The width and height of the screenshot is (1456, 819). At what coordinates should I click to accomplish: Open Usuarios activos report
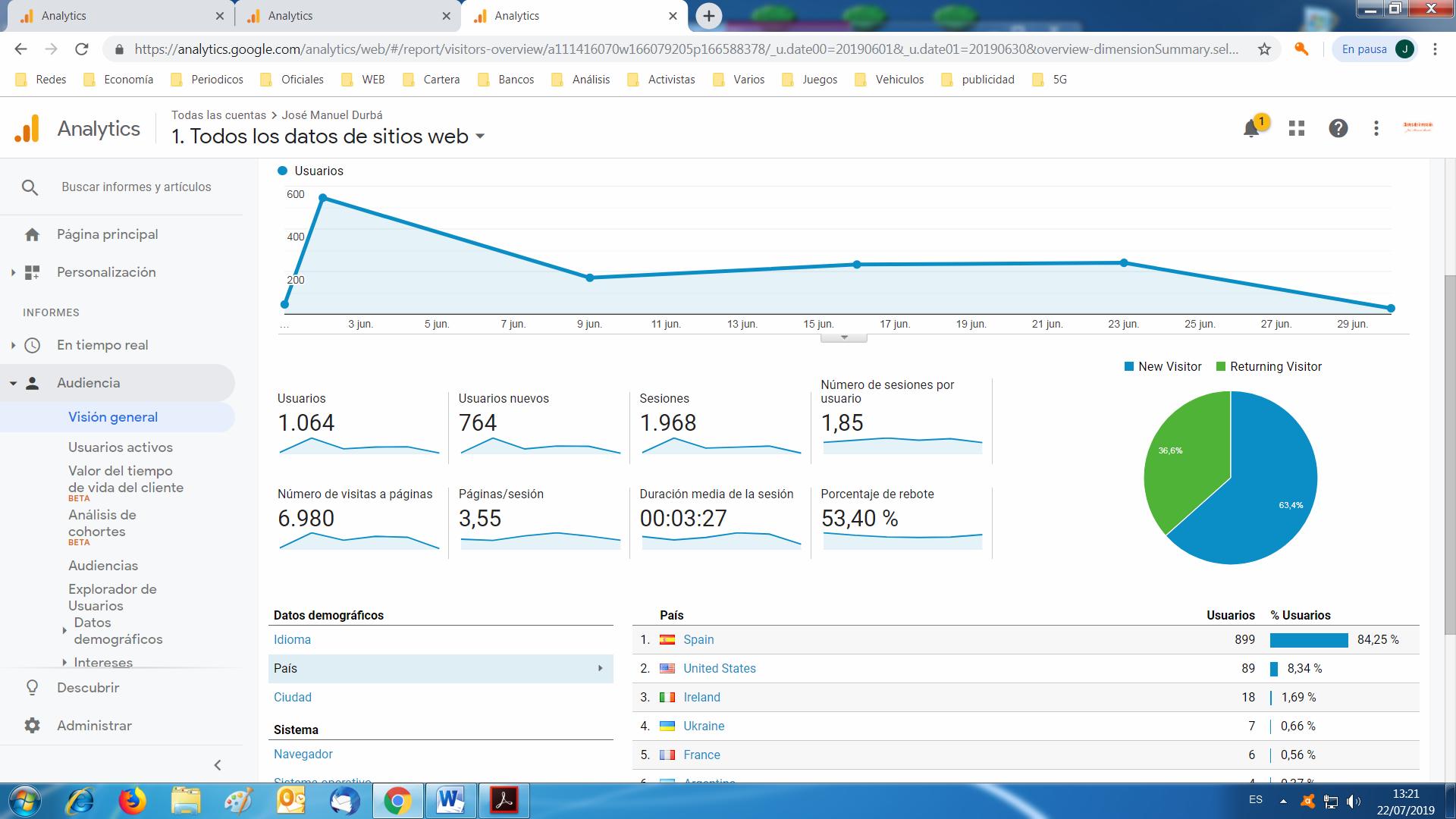point(121,447)
